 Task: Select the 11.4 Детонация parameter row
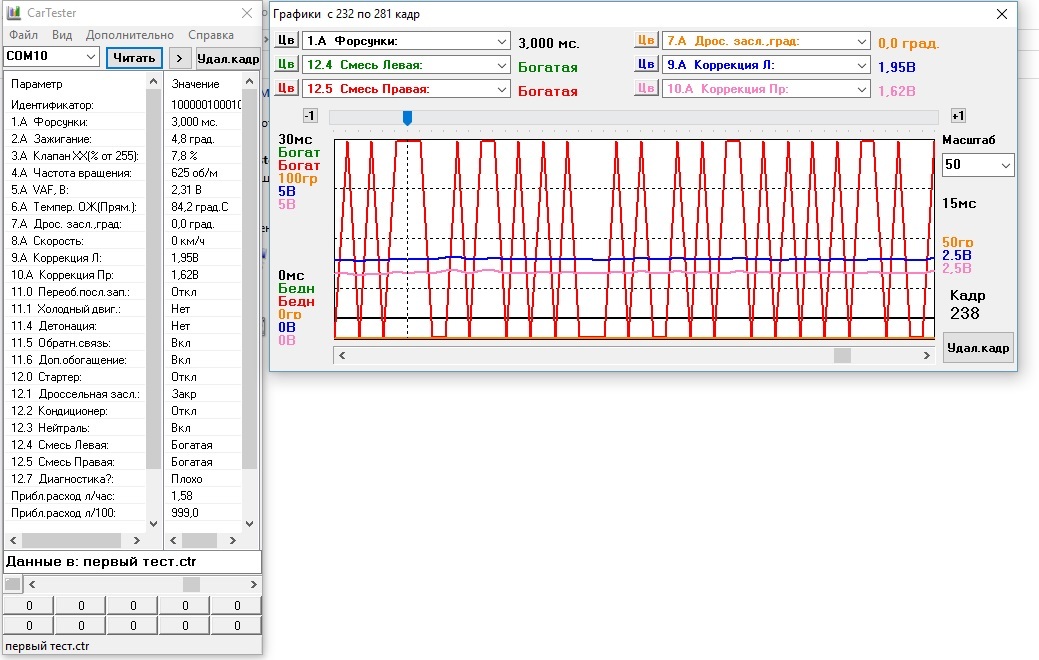click(76, 326)
